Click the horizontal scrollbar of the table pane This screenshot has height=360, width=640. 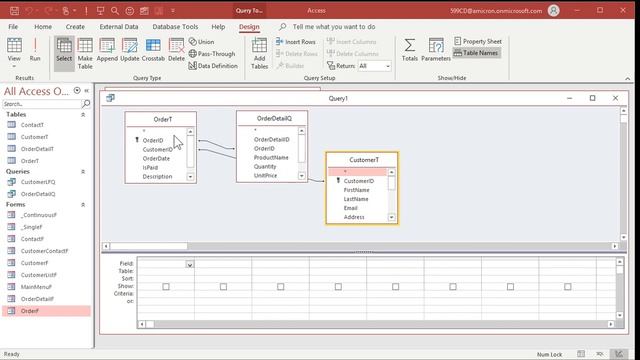coord(360,246)
